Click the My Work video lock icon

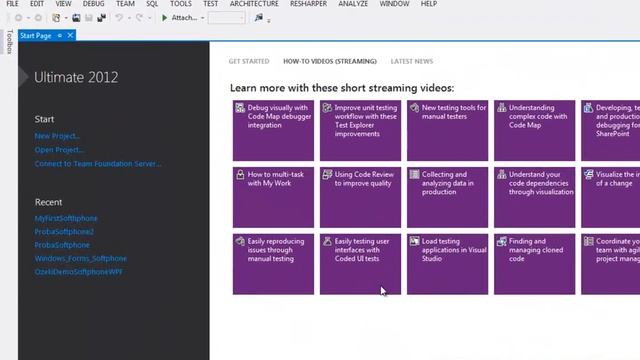pyautogui.click(x=240, y=175)
